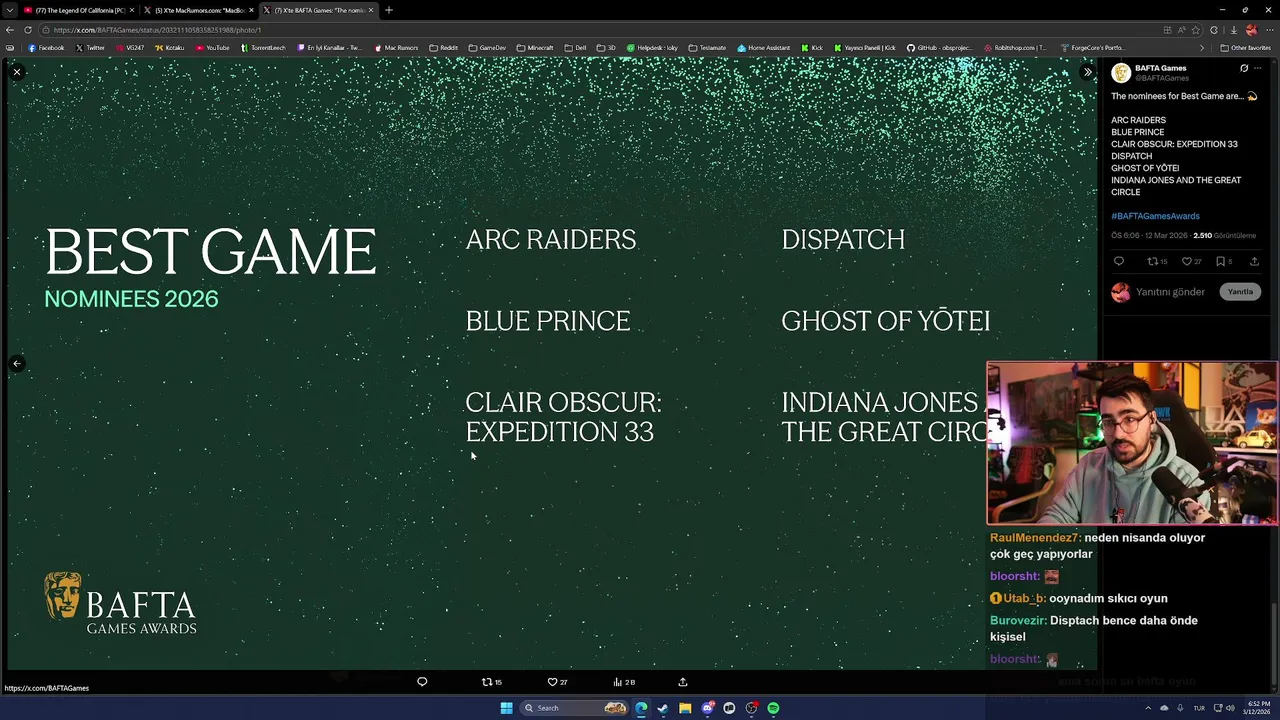Open the tweet's three-dot more menu
The height and width of the screenshot is (720, 1280).
click(x=1258, y=69)
